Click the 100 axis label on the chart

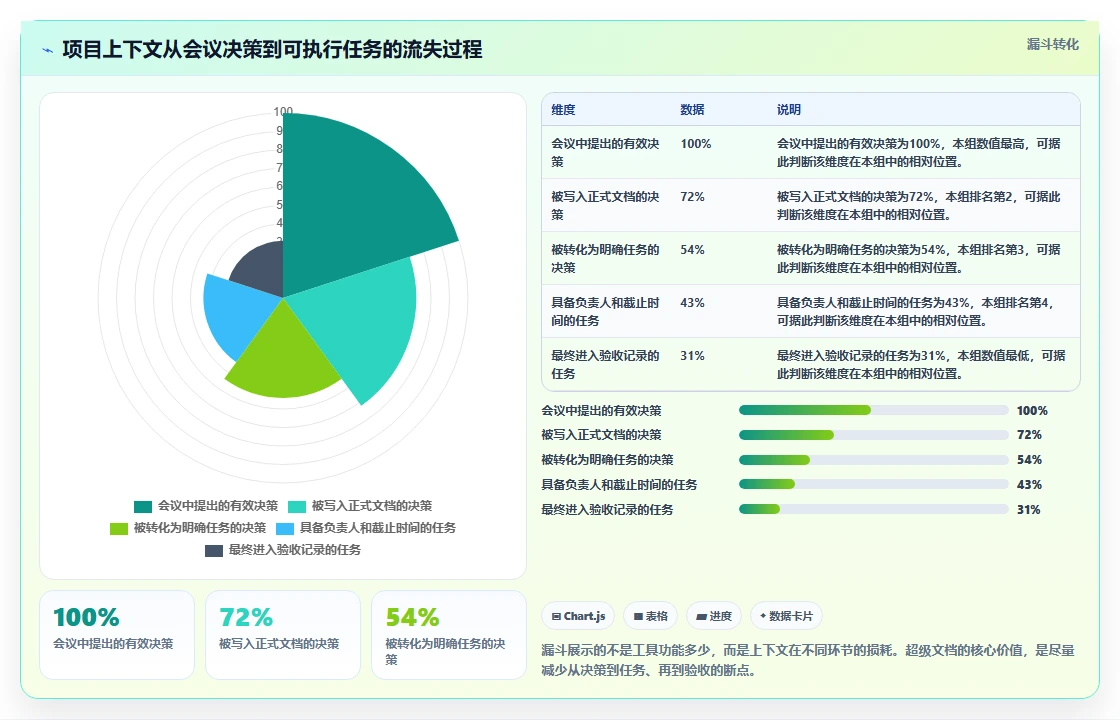click(x=283, y=111)
